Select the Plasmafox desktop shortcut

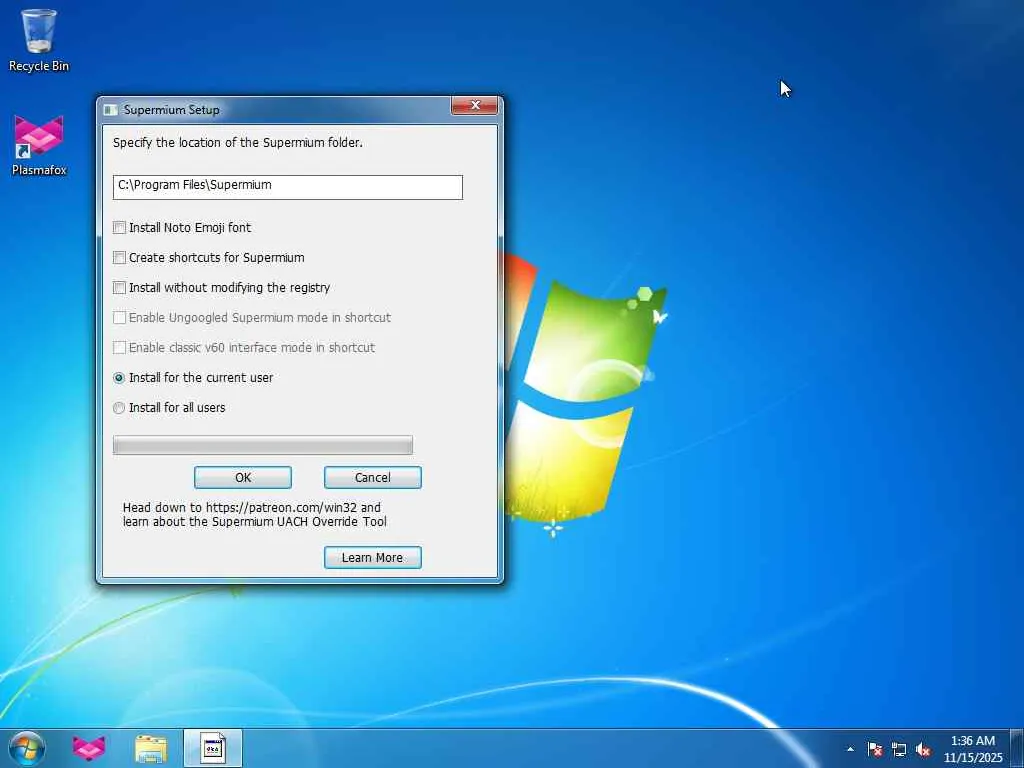[x=39, y=146]
